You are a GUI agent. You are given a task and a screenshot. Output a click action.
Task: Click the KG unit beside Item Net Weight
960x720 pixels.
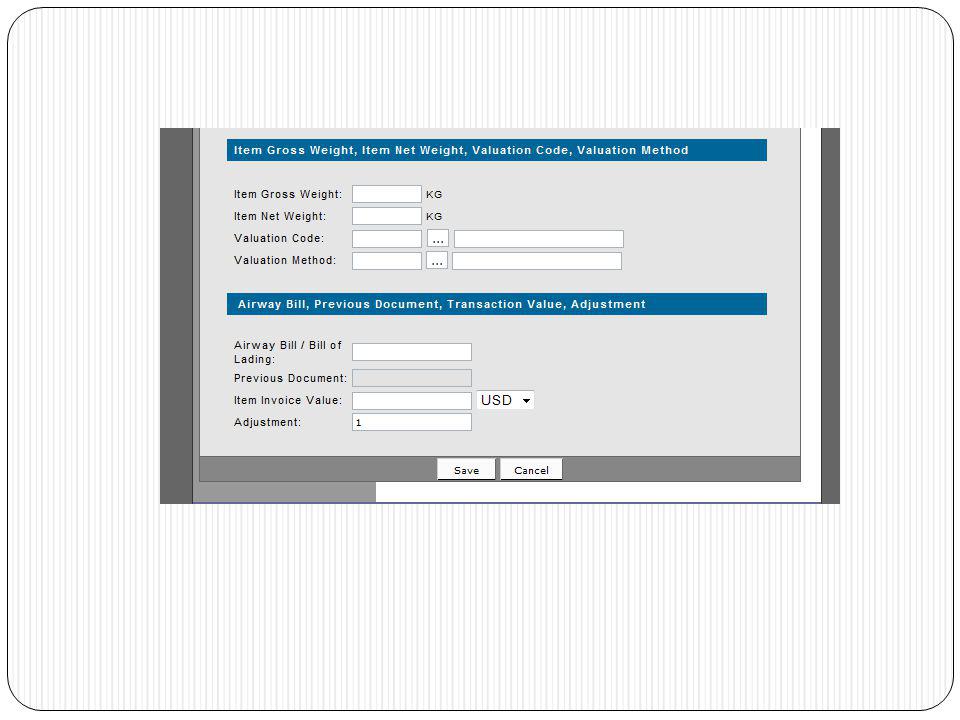[x=434, y=217]
